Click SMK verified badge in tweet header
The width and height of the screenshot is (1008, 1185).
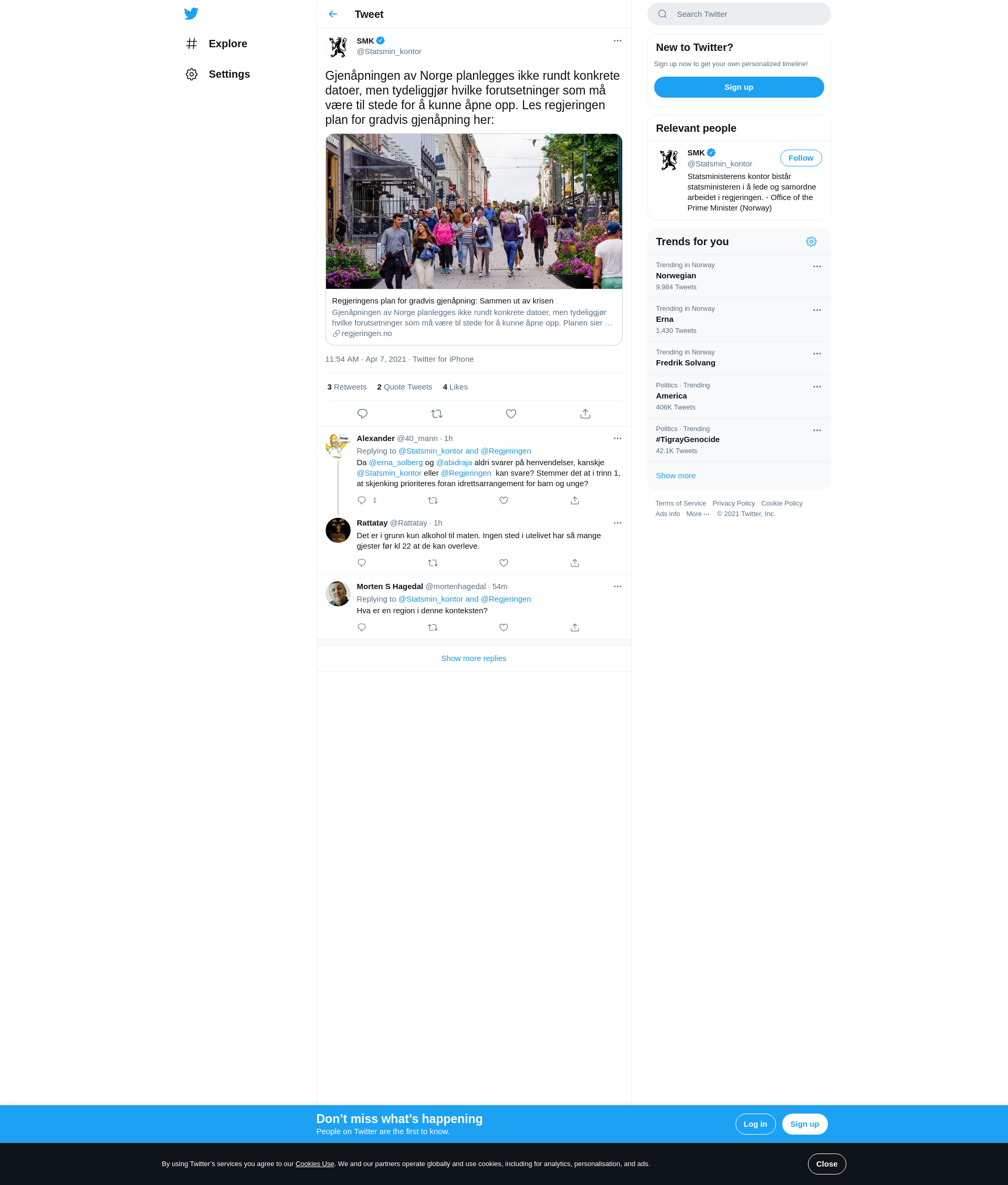[381, 40]
